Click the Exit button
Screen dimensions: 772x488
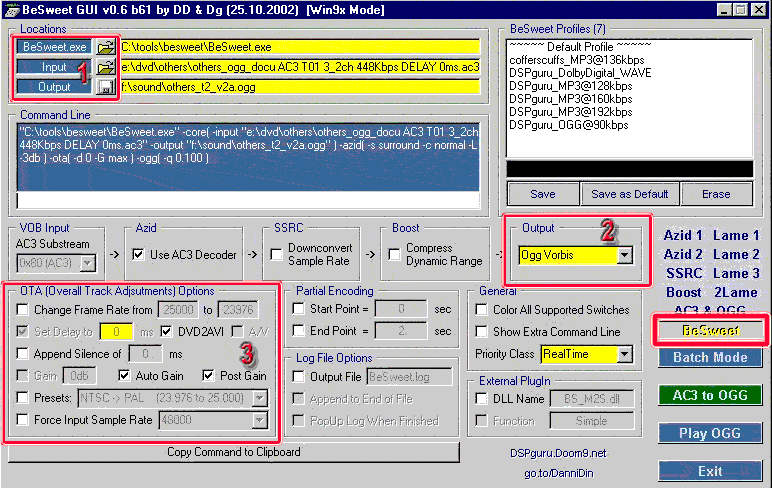click(710, 471)
